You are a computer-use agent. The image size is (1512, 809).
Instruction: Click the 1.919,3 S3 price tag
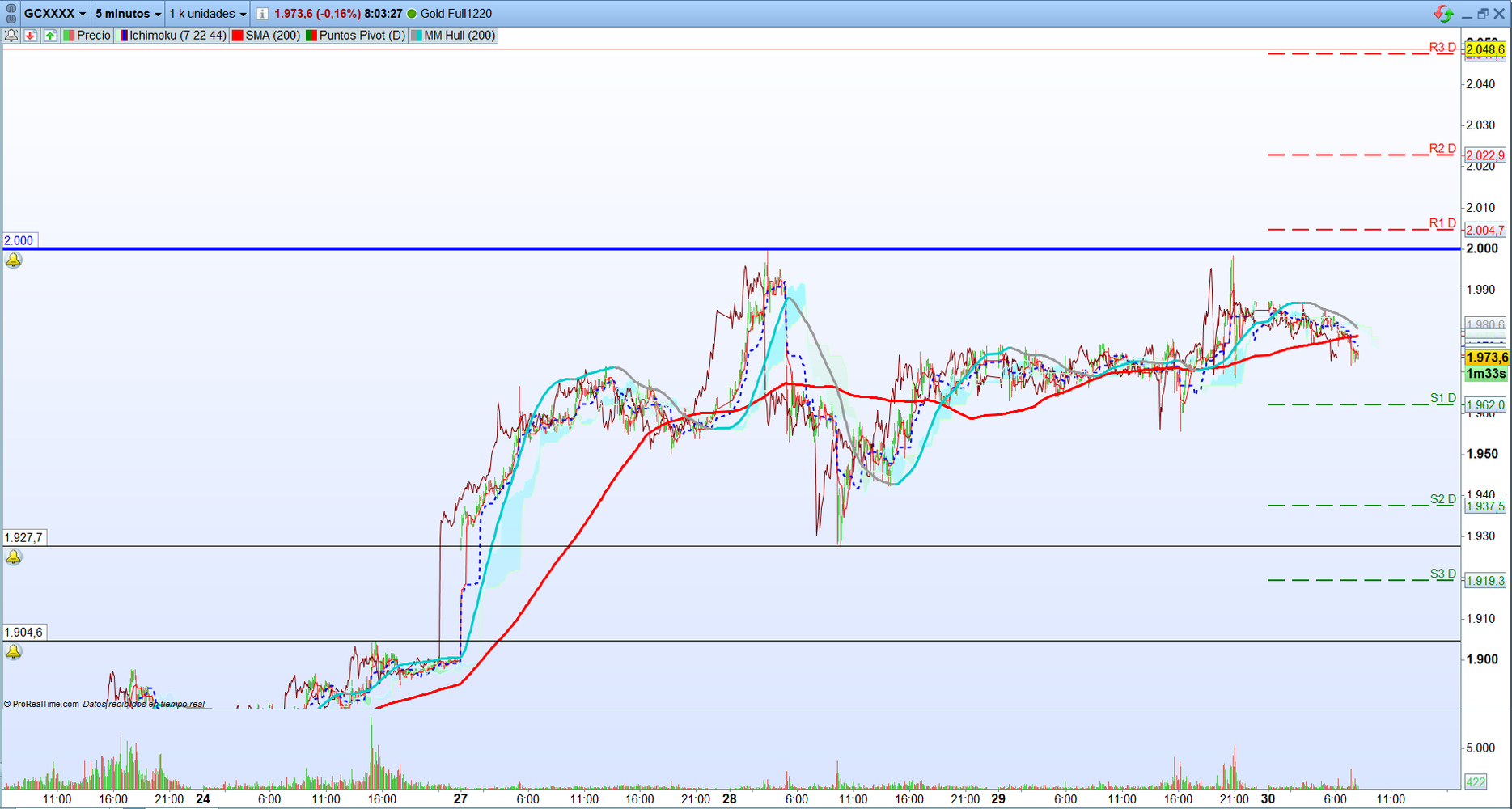[x=1485, y=581]
